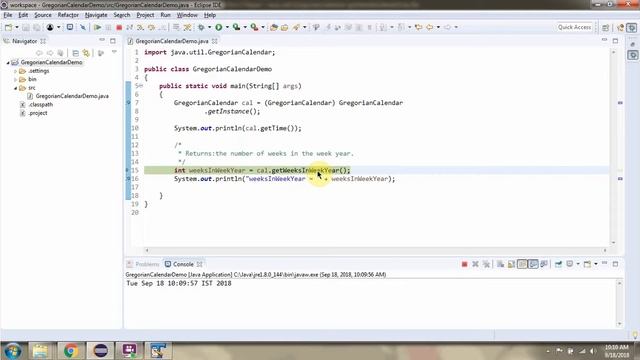Open File Explorer from the taskbar
640x360 pixels.
(40, 351)
